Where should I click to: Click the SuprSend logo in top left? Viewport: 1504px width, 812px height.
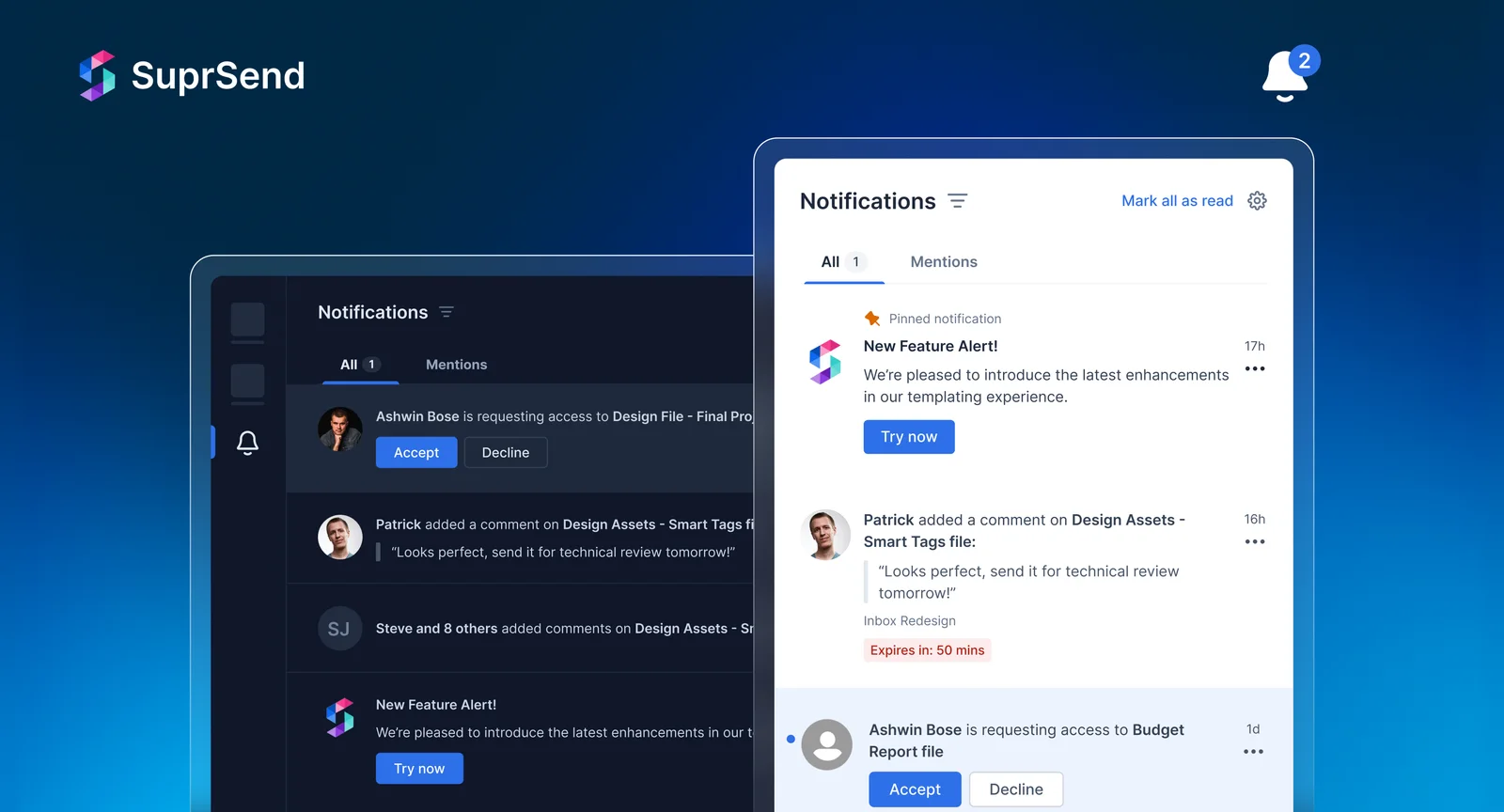coord(192,75)
